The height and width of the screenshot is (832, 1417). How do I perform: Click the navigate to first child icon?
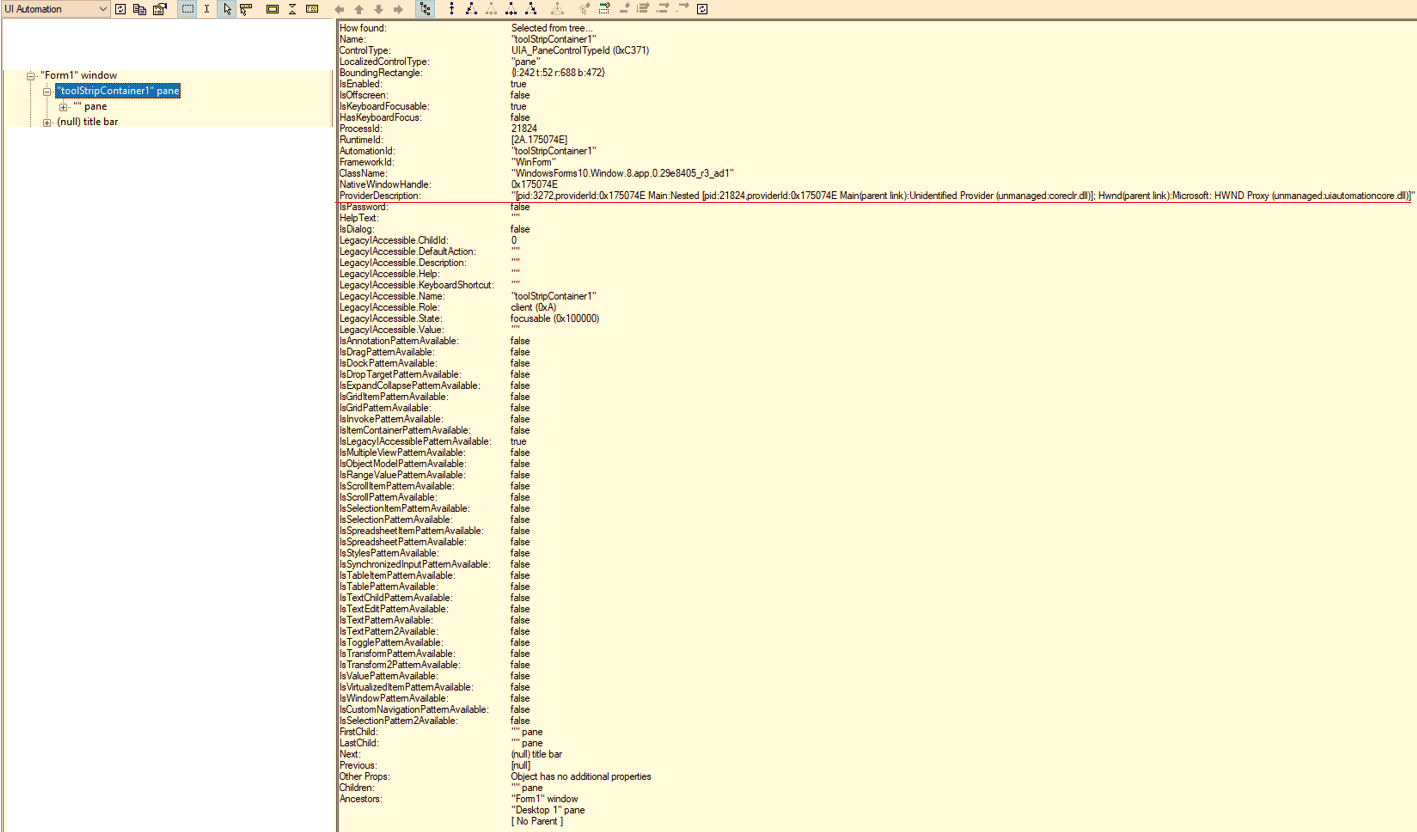pyautogui.click(x=472, y=9)
